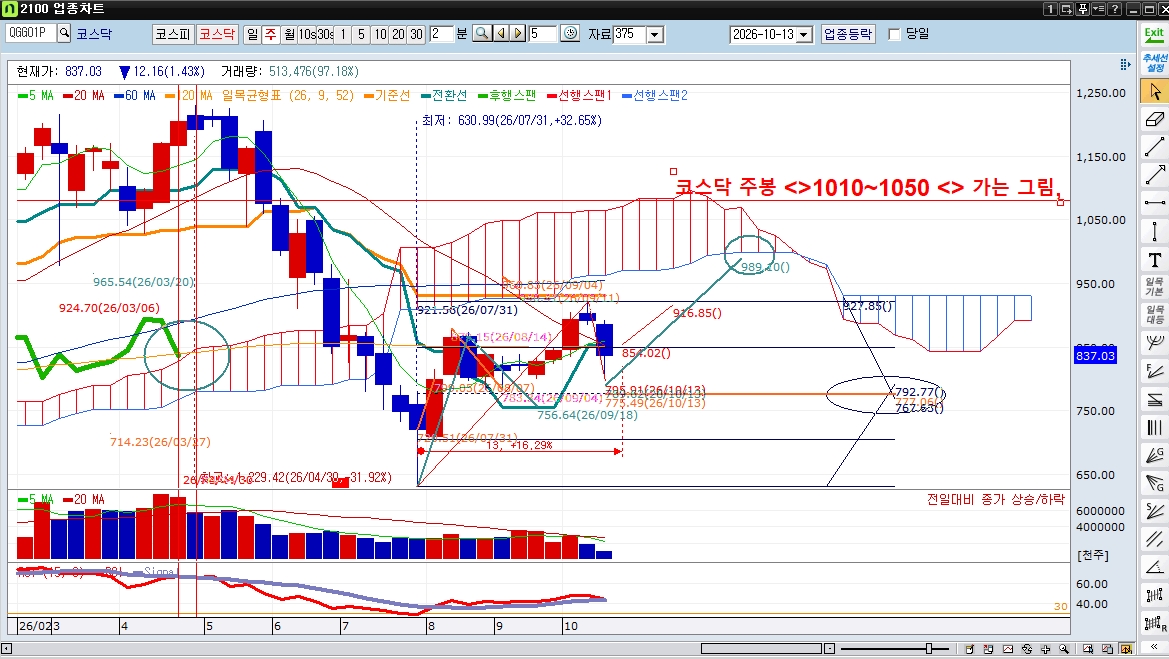Screen dimensions: 1169x659
Task: Collapse the drawing toolbar with double chevron
Action: point(1155,646)
